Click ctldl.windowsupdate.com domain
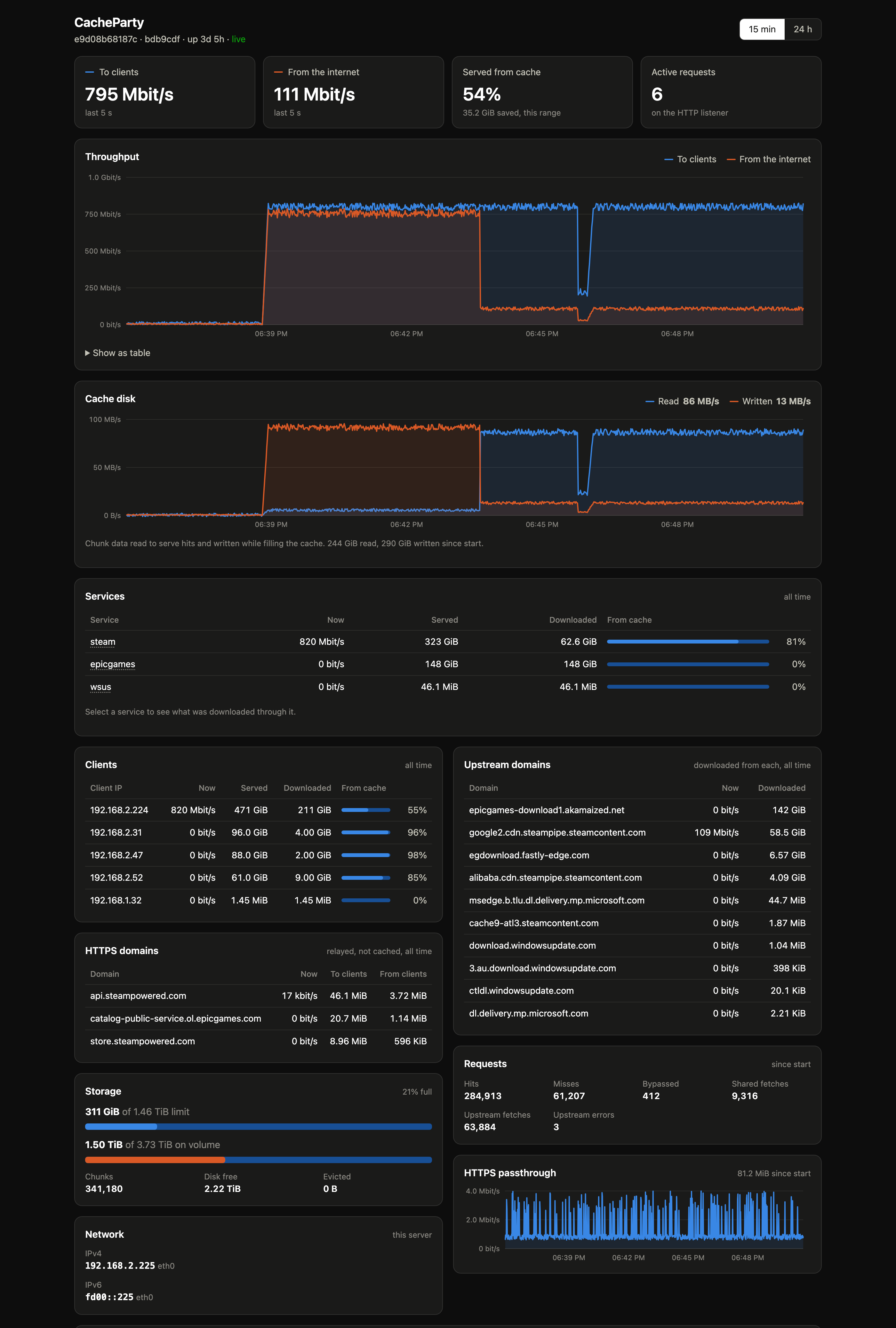Screen dimensions: 896x1328 pyautogui.click(x=521, y=991)
